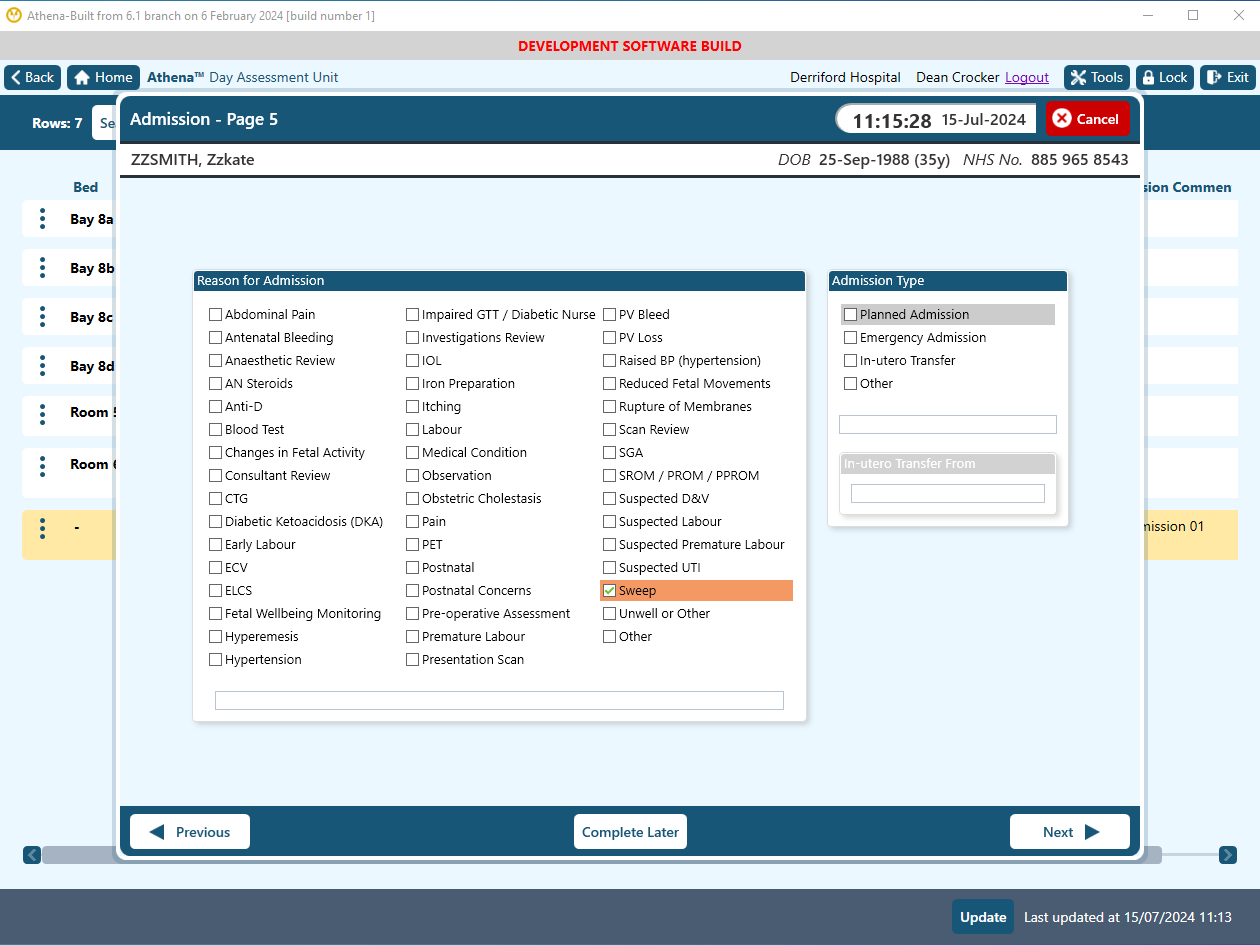1260x945 pixels.
Task: Select Emergency Admission type
Action: click(850, 337)
